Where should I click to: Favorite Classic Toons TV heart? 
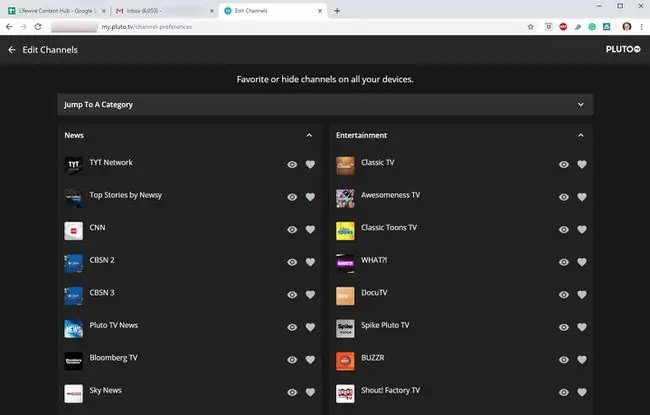coord(582,230)
